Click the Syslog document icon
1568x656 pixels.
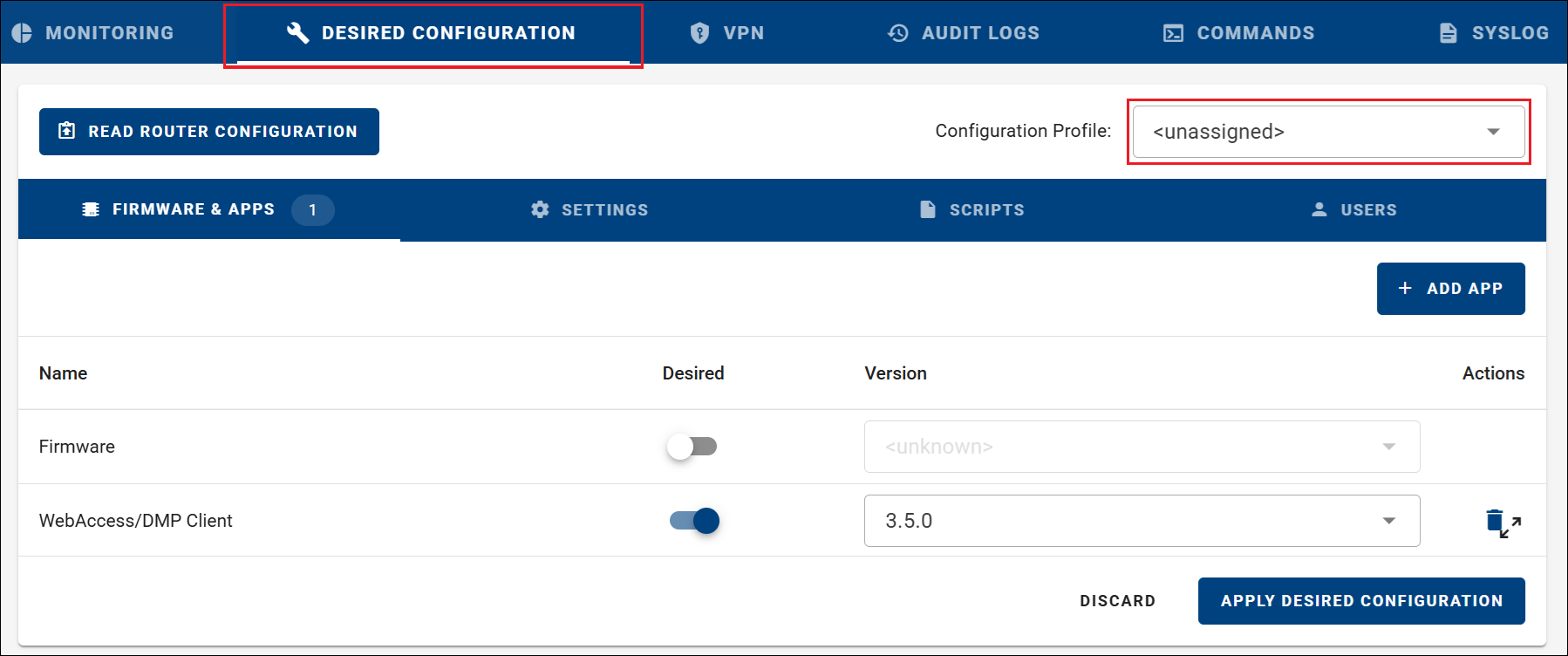click(1448, 33)
